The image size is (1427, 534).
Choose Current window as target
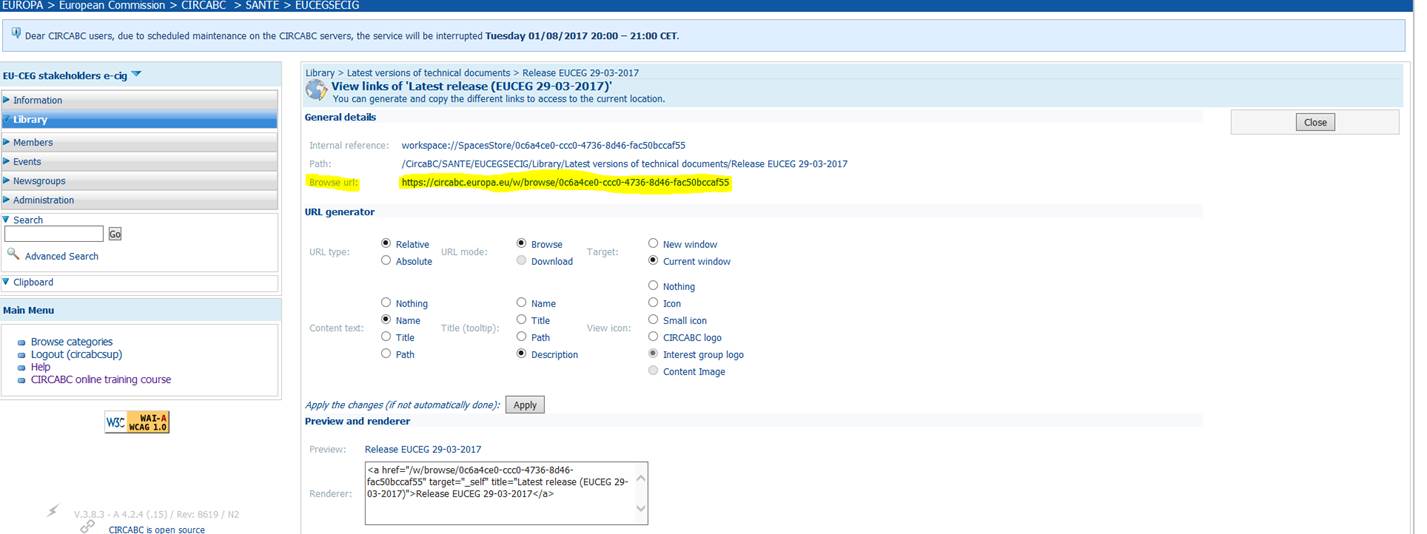click(x=653, y=260)
